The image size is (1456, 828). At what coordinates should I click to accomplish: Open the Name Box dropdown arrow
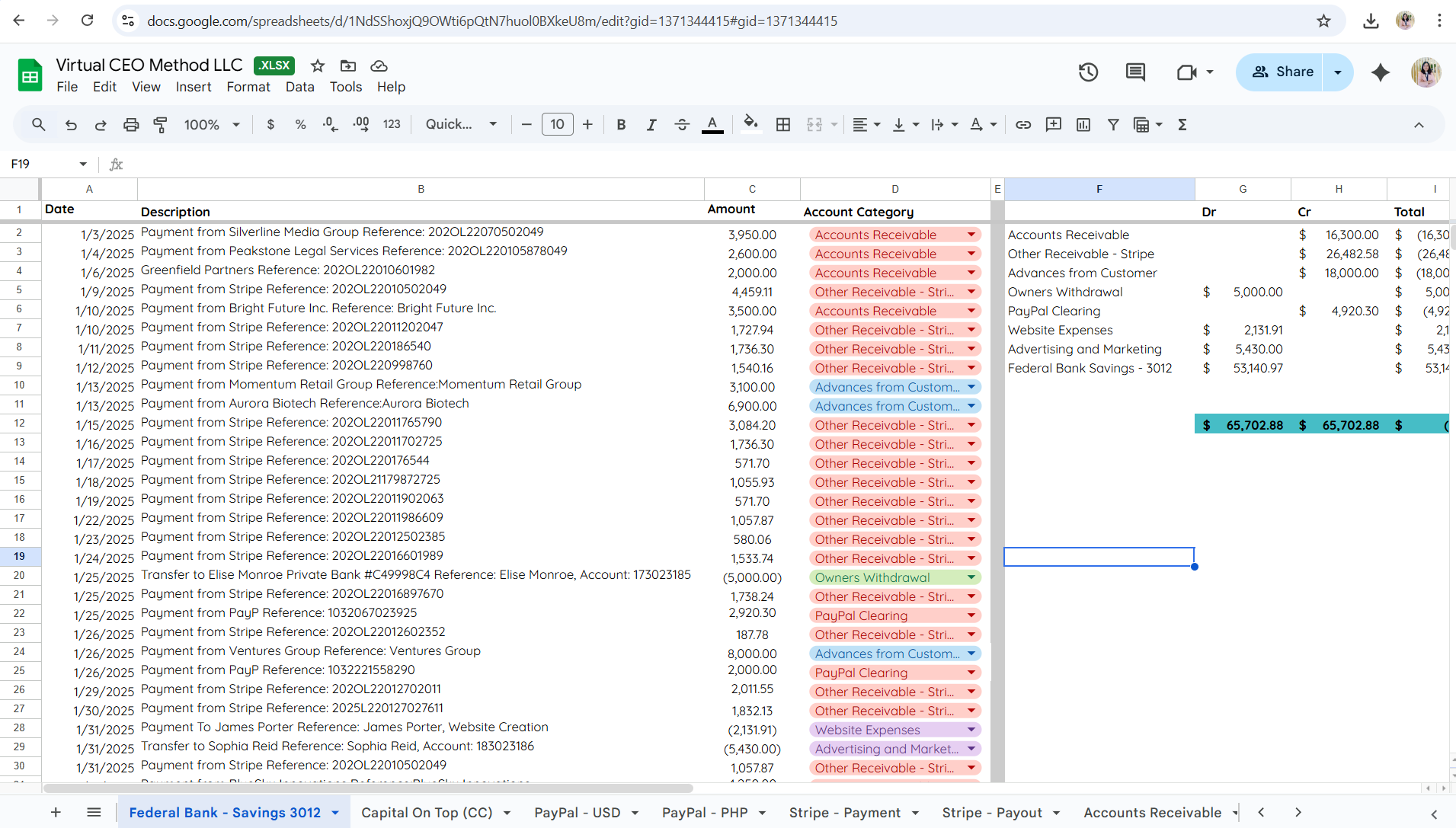pyautogui.click(x=83, y=164)
